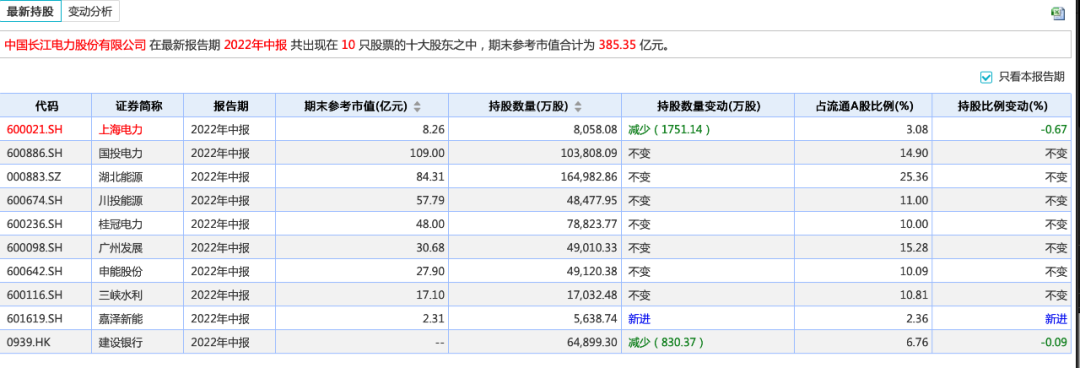Click the 减少 ( 830.37 ) change value
The height and width of the screenshot is (368, 1080).
pos(666,342)
